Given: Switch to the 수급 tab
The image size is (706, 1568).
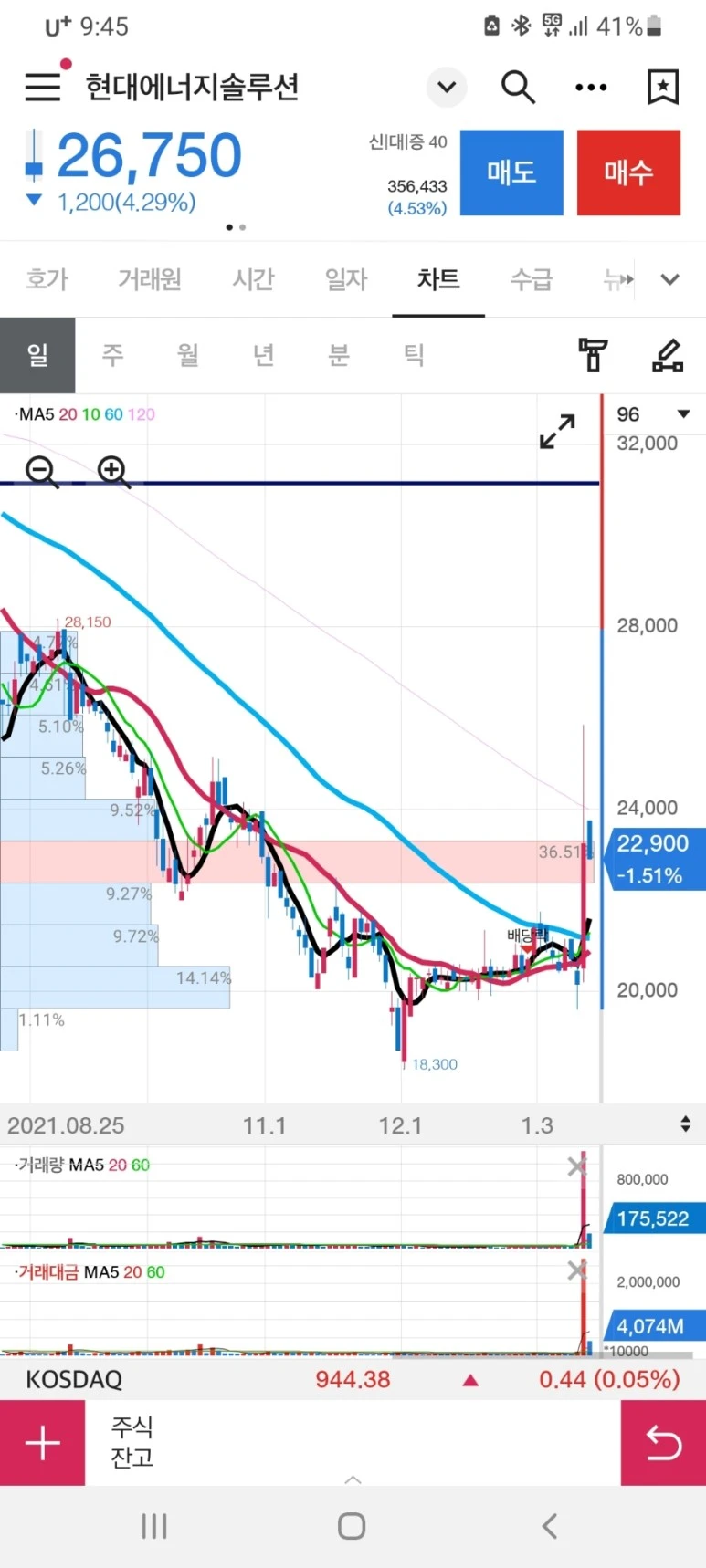Looking at the screenshot, I should pos(532,279).
